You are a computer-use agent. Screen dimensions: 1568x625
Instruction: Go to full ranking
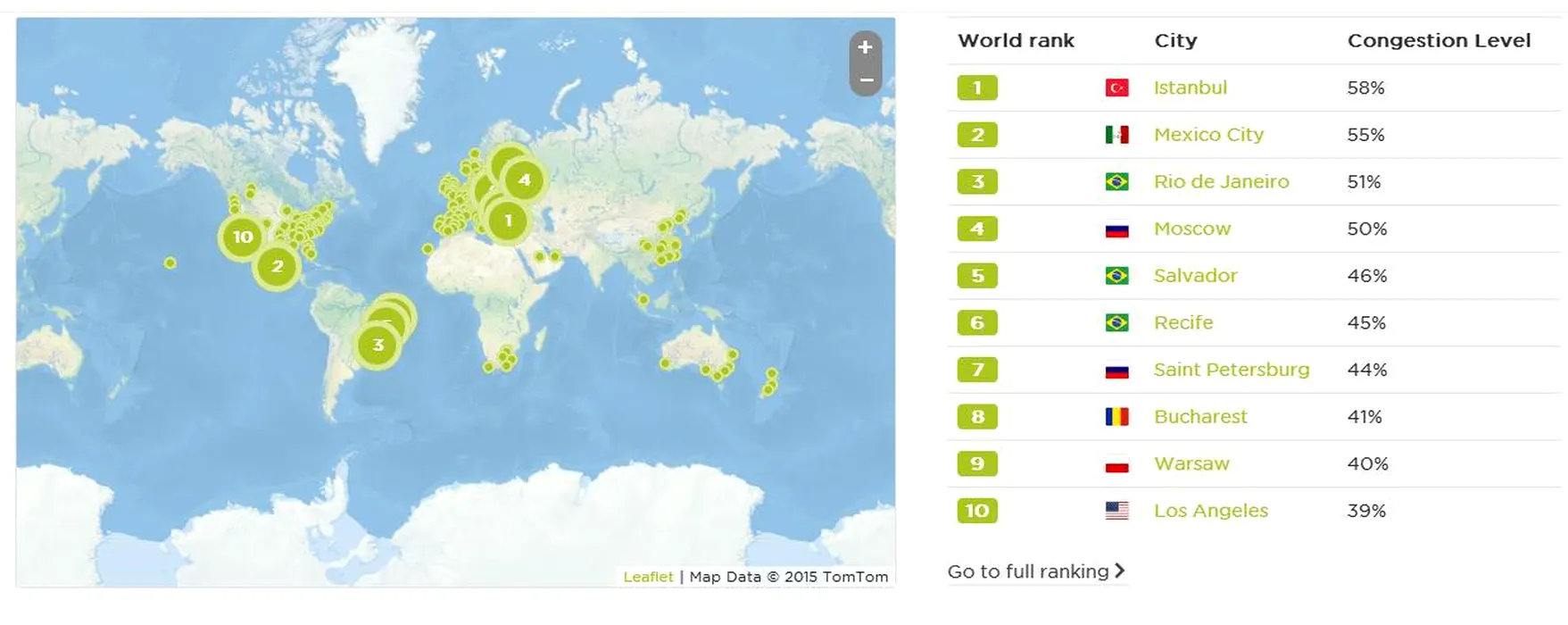click(x=1035, y=571)
